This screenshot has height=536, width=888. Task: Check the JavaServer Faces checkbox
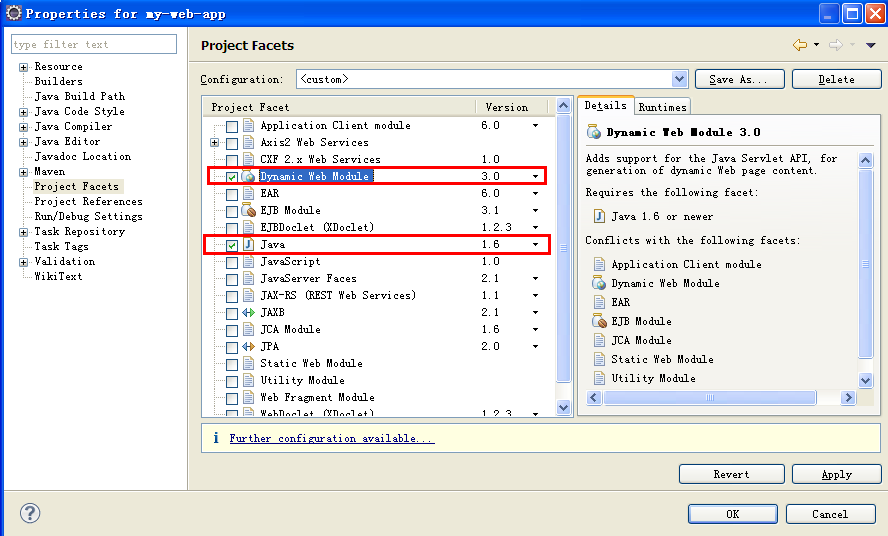pyautogui.click(x=232, y=279)
